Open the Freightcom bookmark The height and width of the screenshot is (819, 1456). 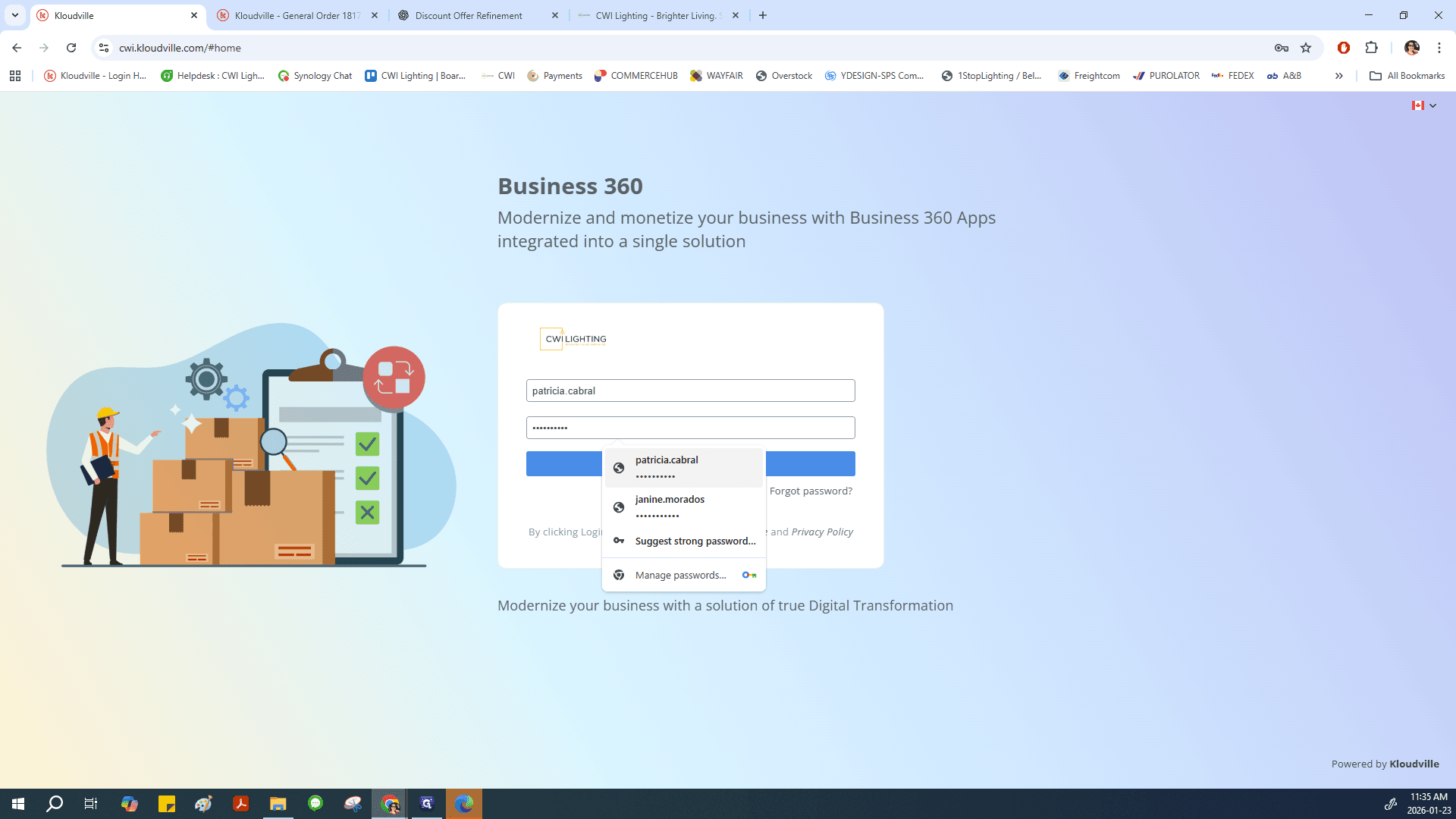[x=1088, y=76]
